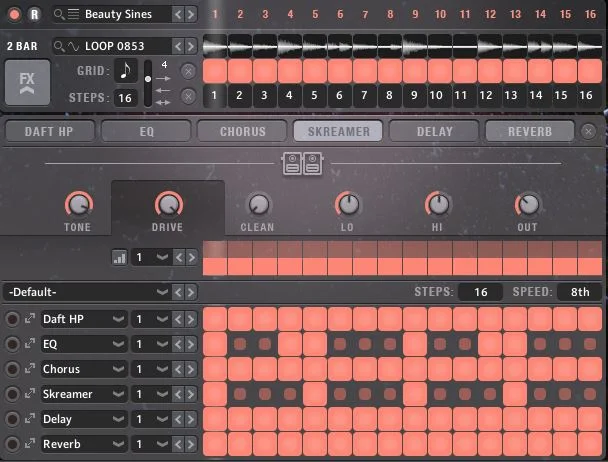
Task: Set forward playback direction arrow
Action: pos(163,79)
